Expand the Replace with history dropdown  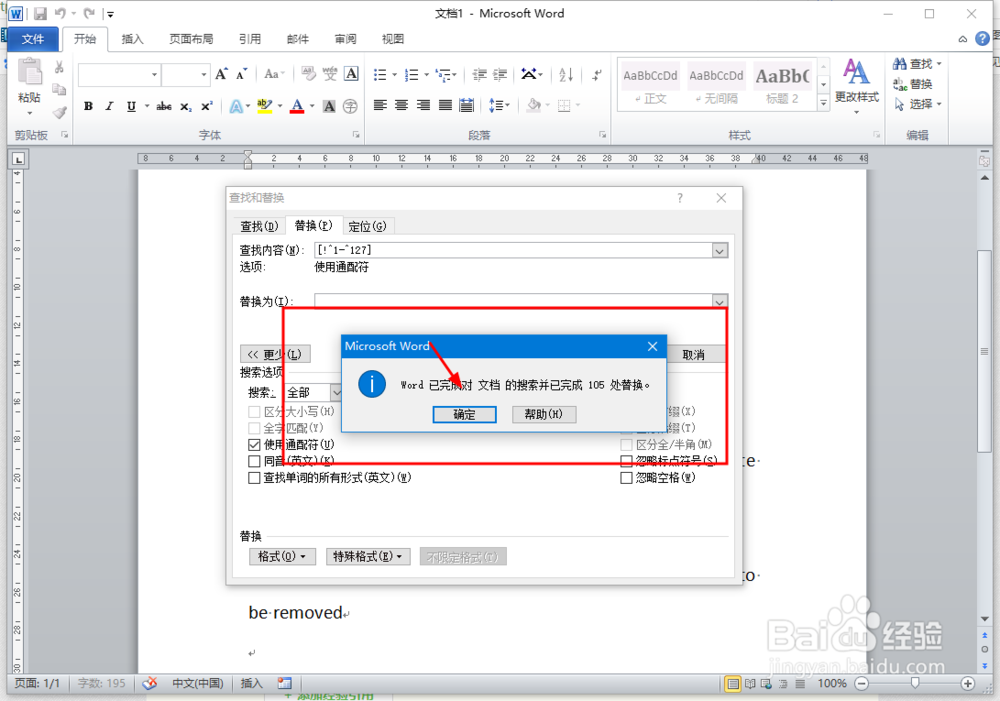pos(719,301)
